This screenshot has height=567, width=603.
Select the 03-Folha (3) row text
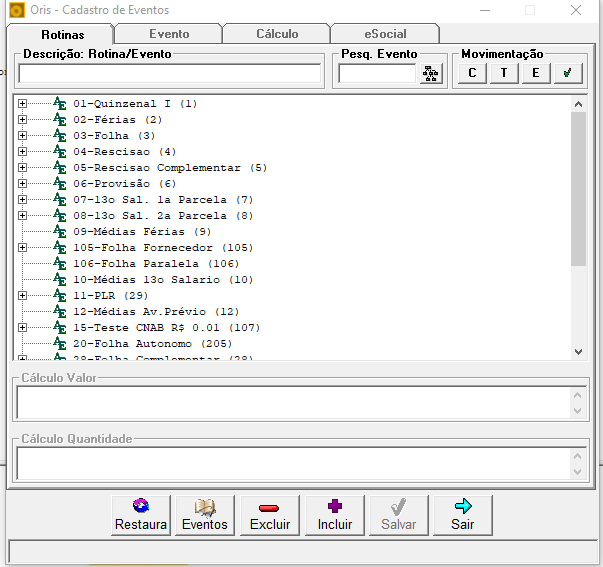(114, 135)
